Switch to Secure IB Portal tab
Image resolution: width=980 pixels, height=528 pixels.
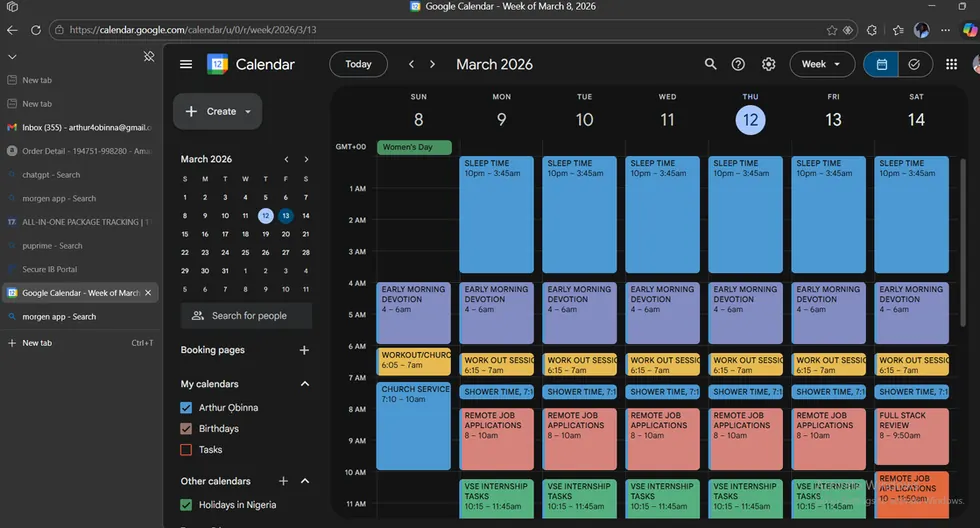79,269
